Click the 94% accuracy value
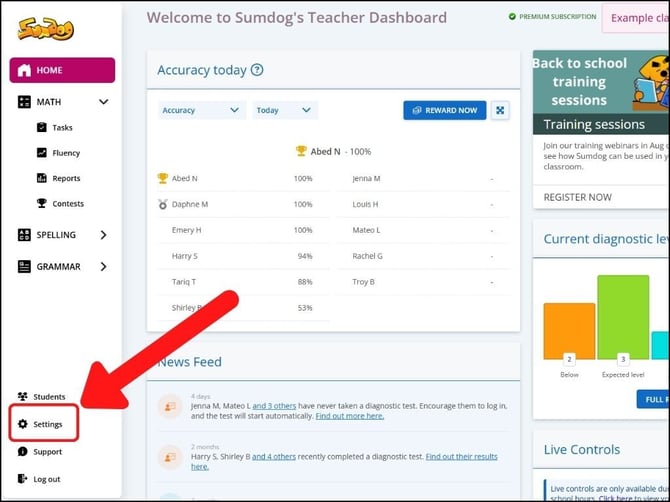The image size is (670, 502). pyautogui.click(x=305, y=256)
